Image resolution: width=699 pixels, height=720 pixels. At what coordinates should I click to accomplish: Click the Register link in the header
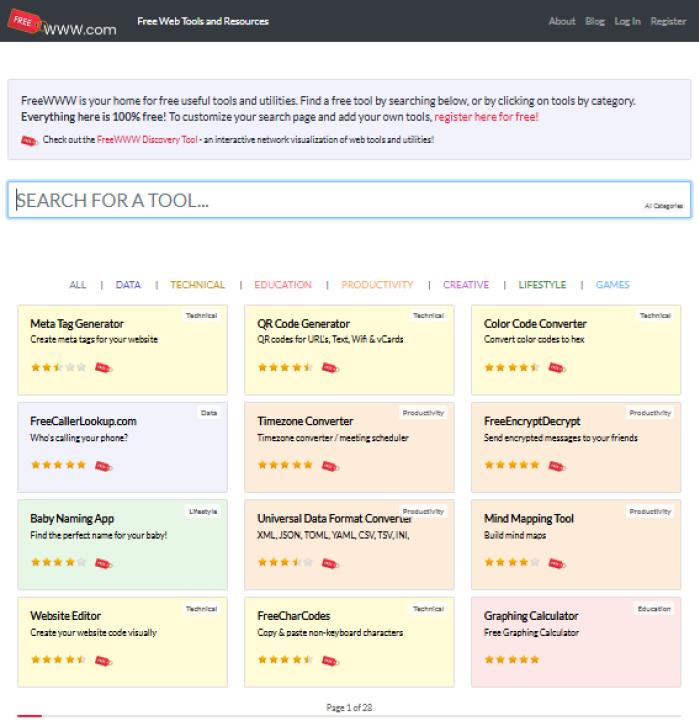pos(668,21)
